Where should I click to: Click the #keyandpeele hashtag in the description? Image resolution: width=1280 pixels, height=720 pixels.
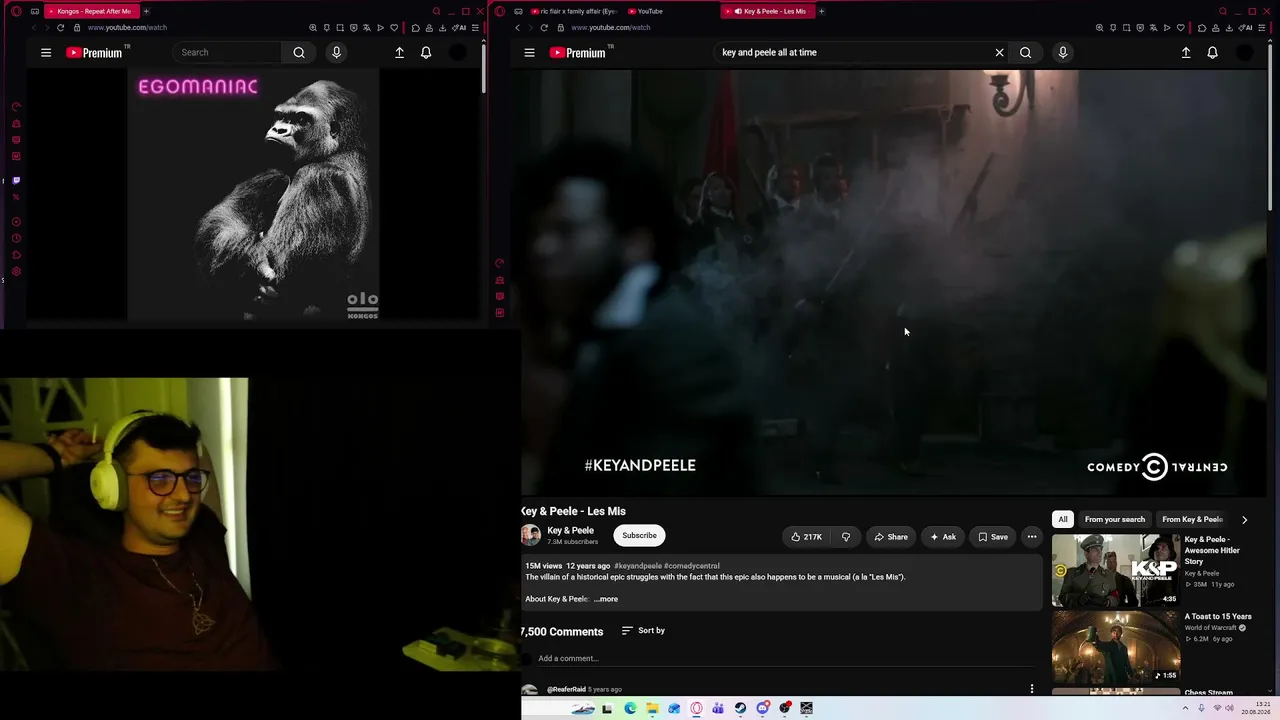638,566
